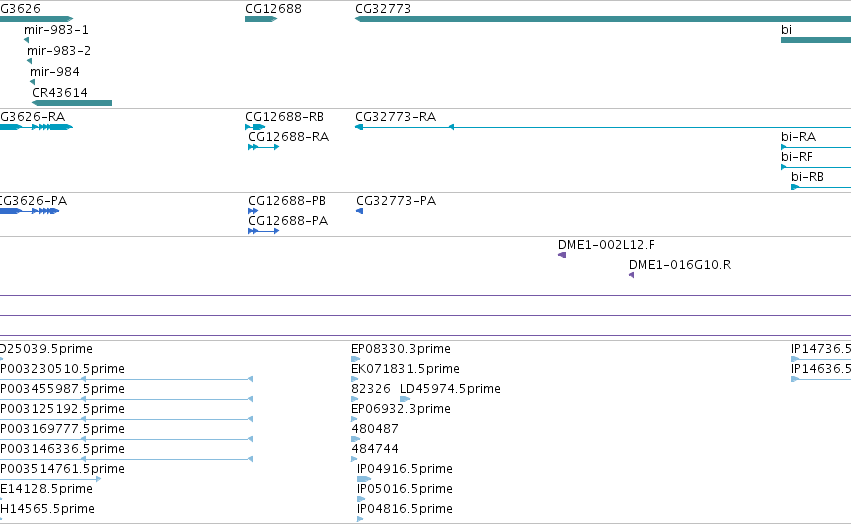Select the CR43614 gene bar
This screenshot has width=851, height=524.
[72, 103]
